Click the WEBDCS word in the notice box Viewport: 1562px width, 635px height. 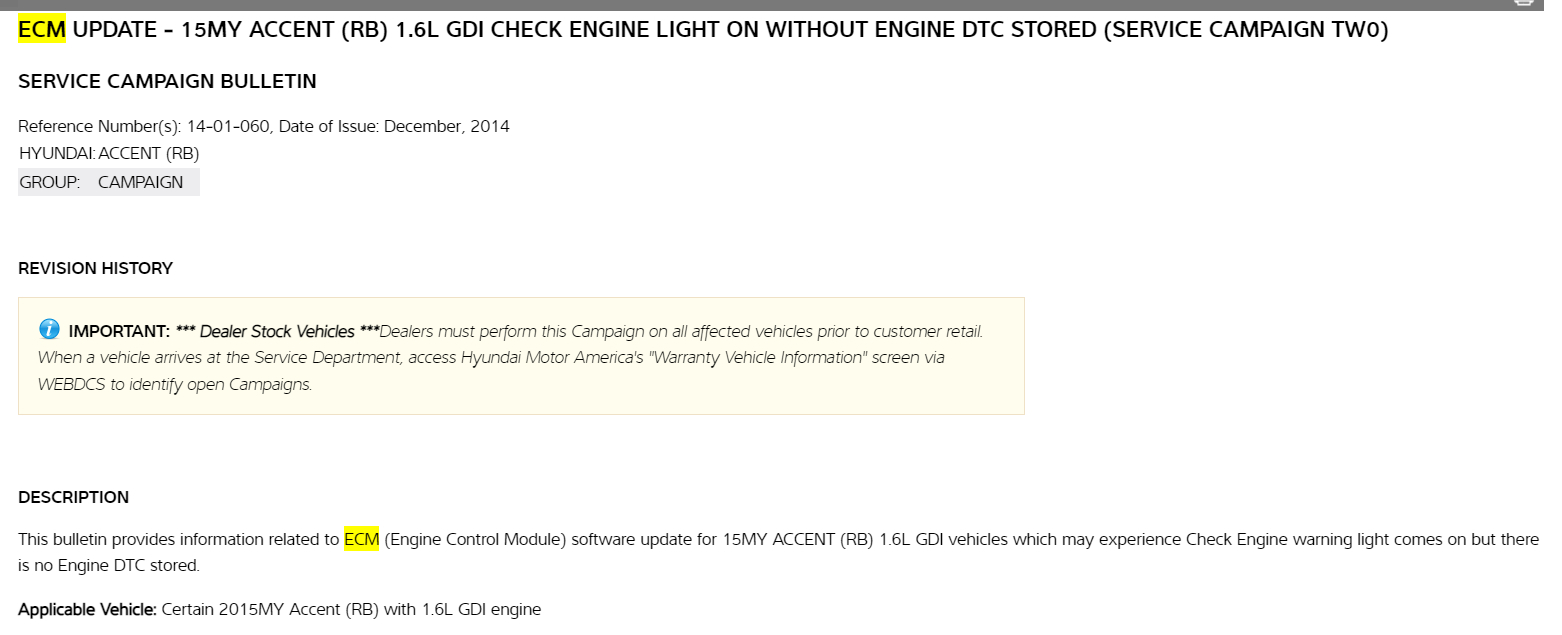point(72,384)
